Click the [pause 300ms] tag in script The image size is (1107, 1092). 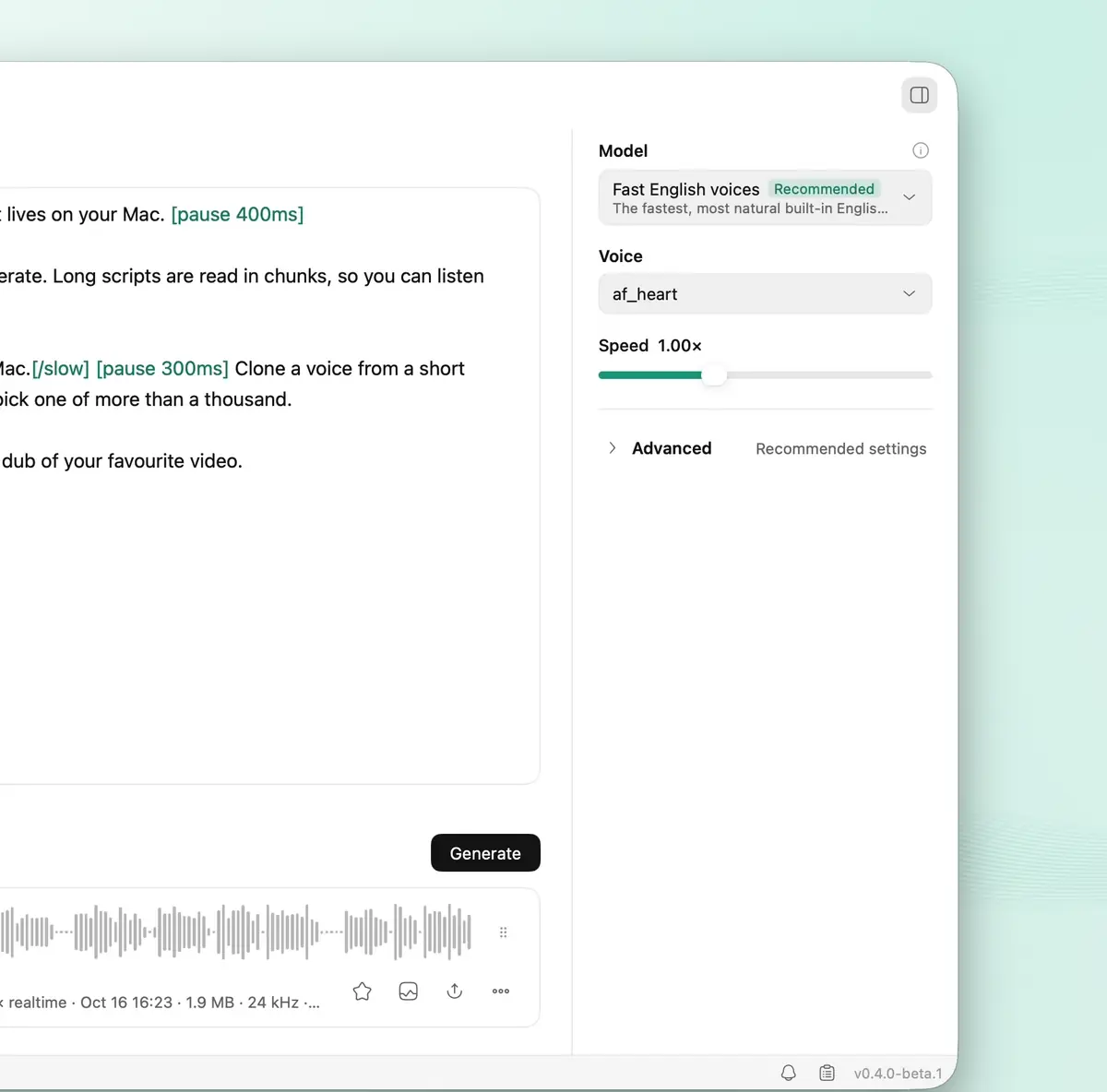pyautogui.click(x=162, y=368)
